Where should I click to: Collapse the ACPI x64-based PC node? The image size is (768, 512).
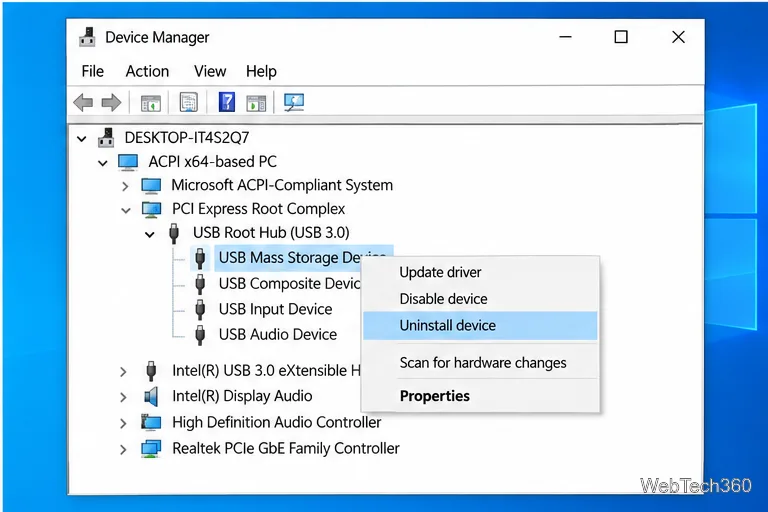pyautogui.click(x=102, y=163)
